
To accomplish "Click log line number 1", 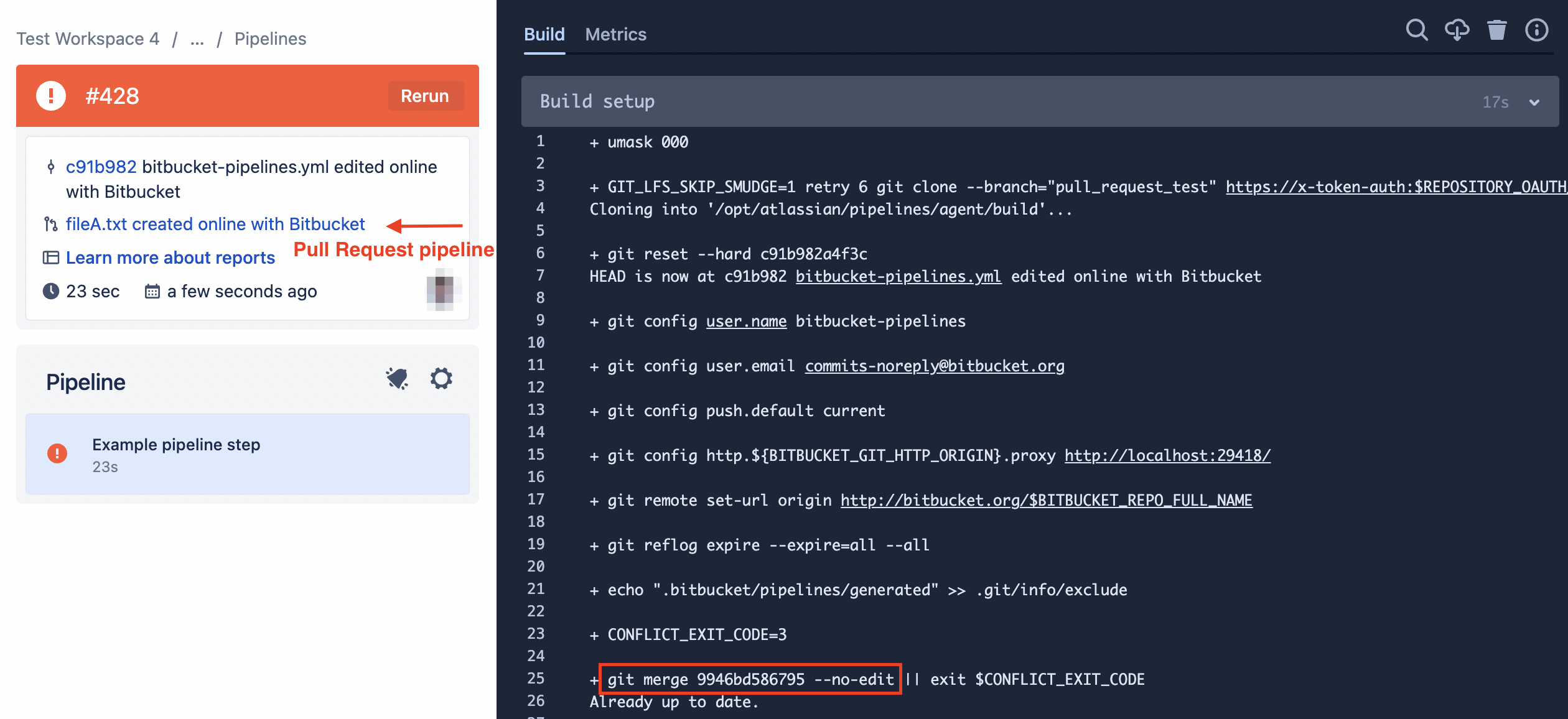I will [x=540, y=141].
